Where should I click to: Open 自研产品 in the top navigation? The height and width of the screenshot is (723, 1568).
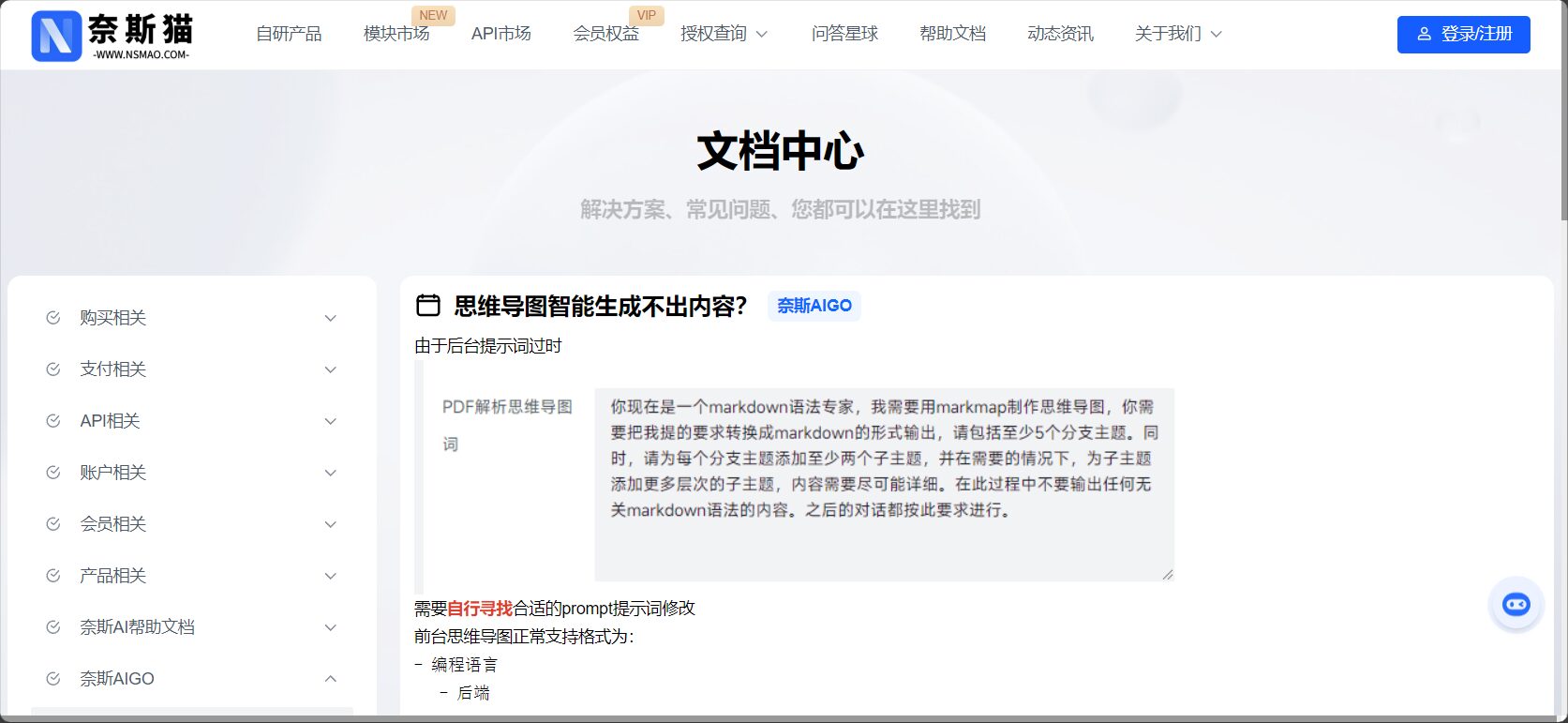(x=289, y=34)
